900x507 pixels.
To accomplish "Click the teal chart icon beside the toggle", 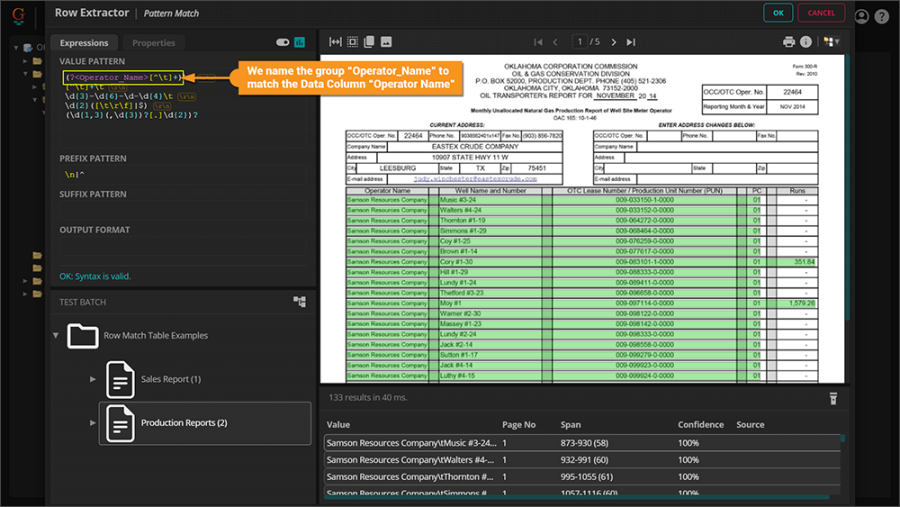I will pos(300,43).
